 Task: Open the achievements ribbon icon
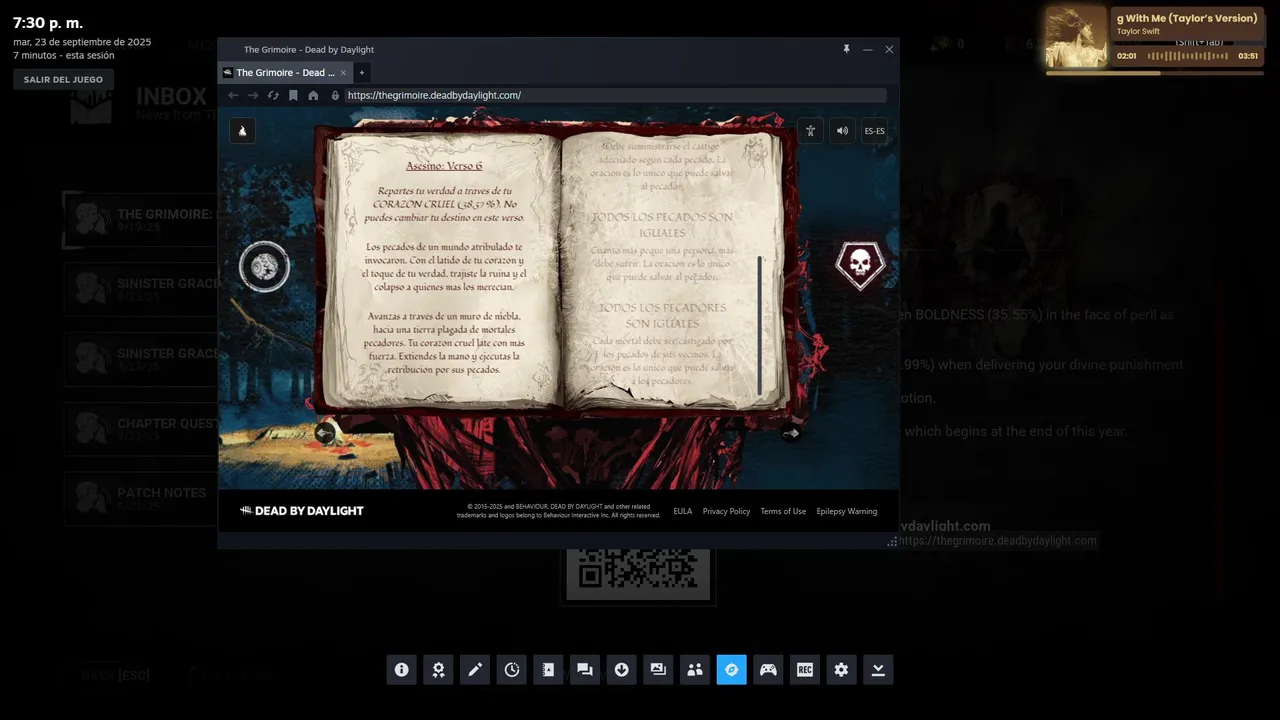438,670
